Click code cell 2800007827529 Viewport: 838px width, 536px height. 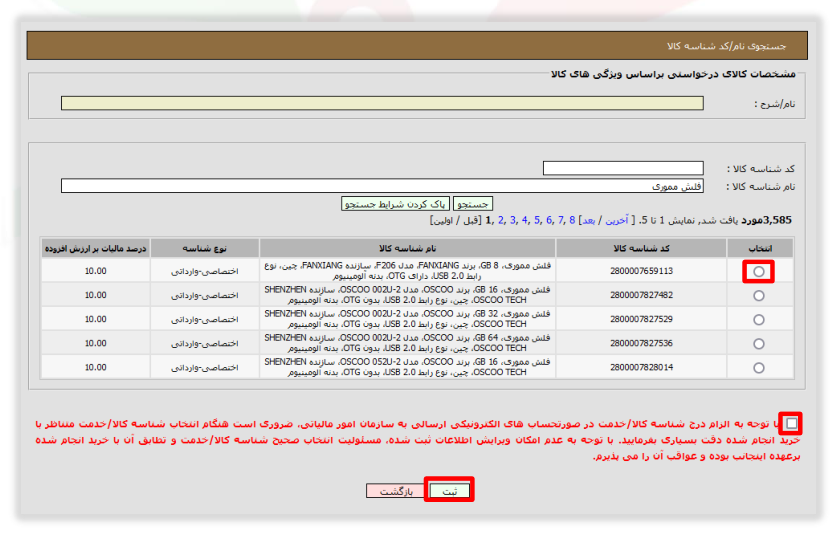point(641,319)
